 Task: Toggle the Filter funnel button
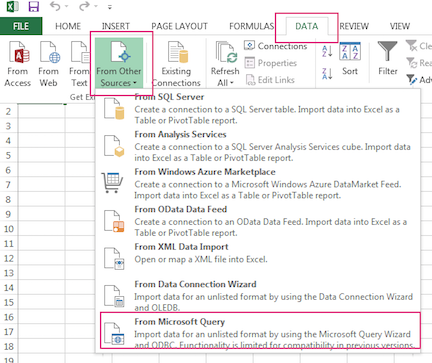pyautogui.click(x=388, y=59)
